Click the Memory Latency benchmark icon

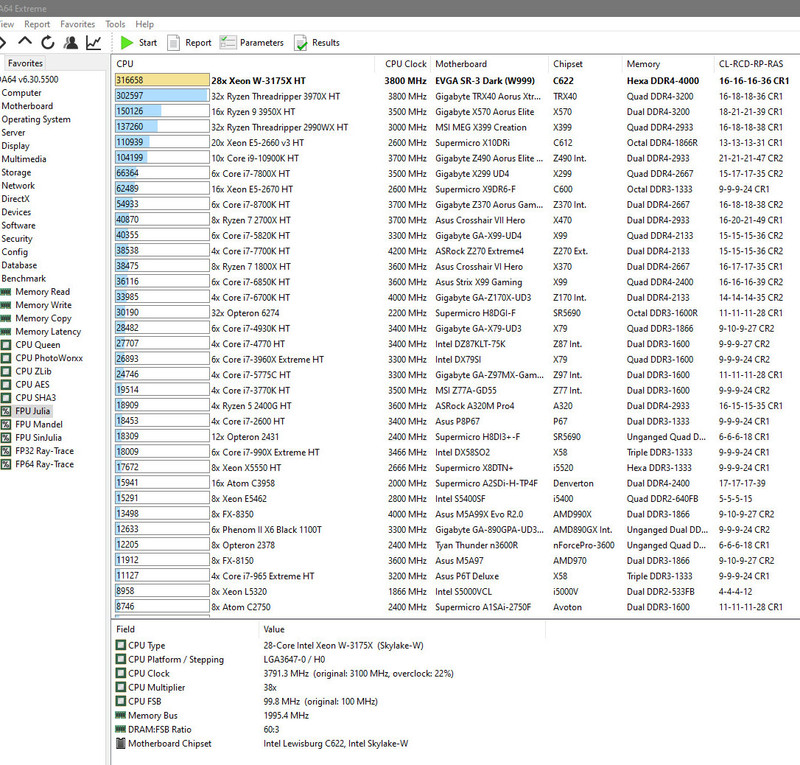[6, 332]
